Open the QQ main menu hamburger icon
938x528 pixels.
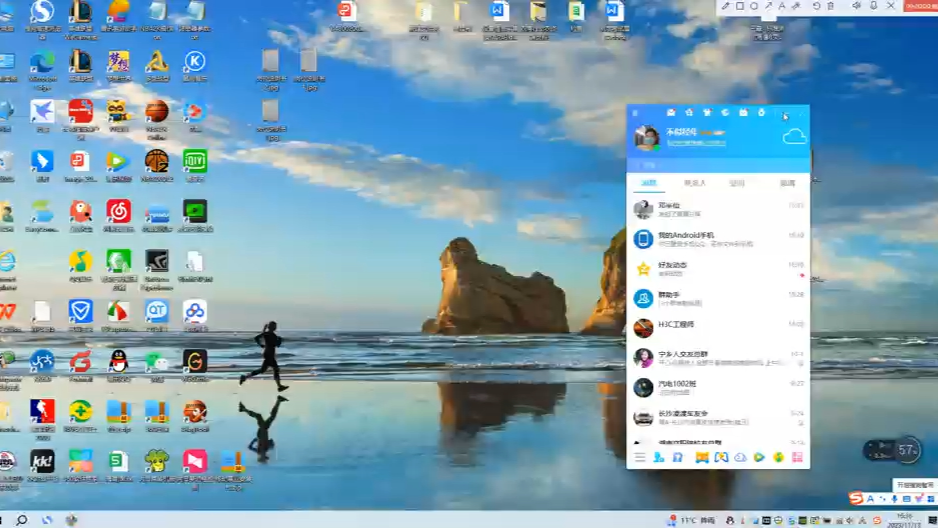tap(640, 457)
